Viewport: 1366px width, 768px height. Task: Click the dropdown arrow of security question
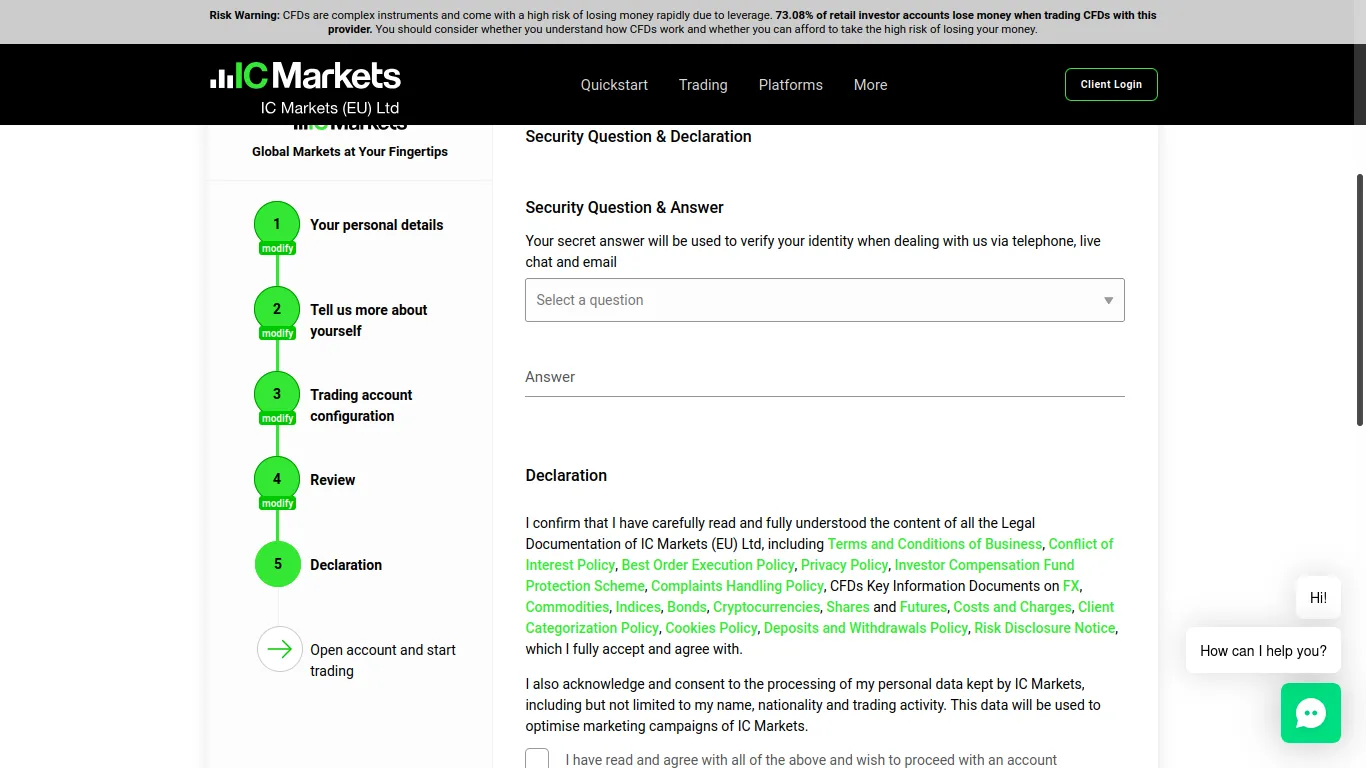1108,301
